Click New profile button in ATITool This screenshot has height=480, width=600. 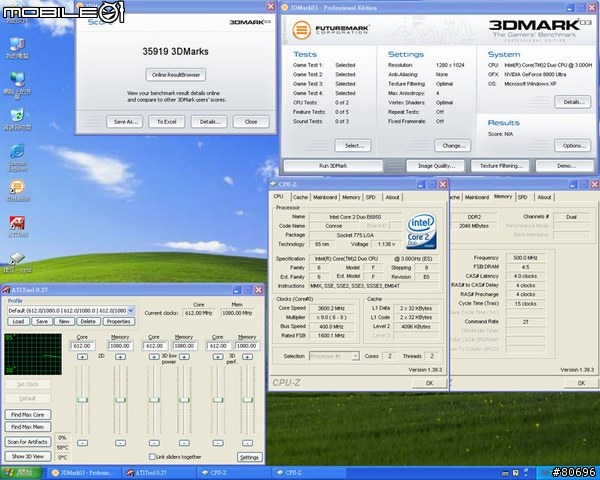(64, 322)
